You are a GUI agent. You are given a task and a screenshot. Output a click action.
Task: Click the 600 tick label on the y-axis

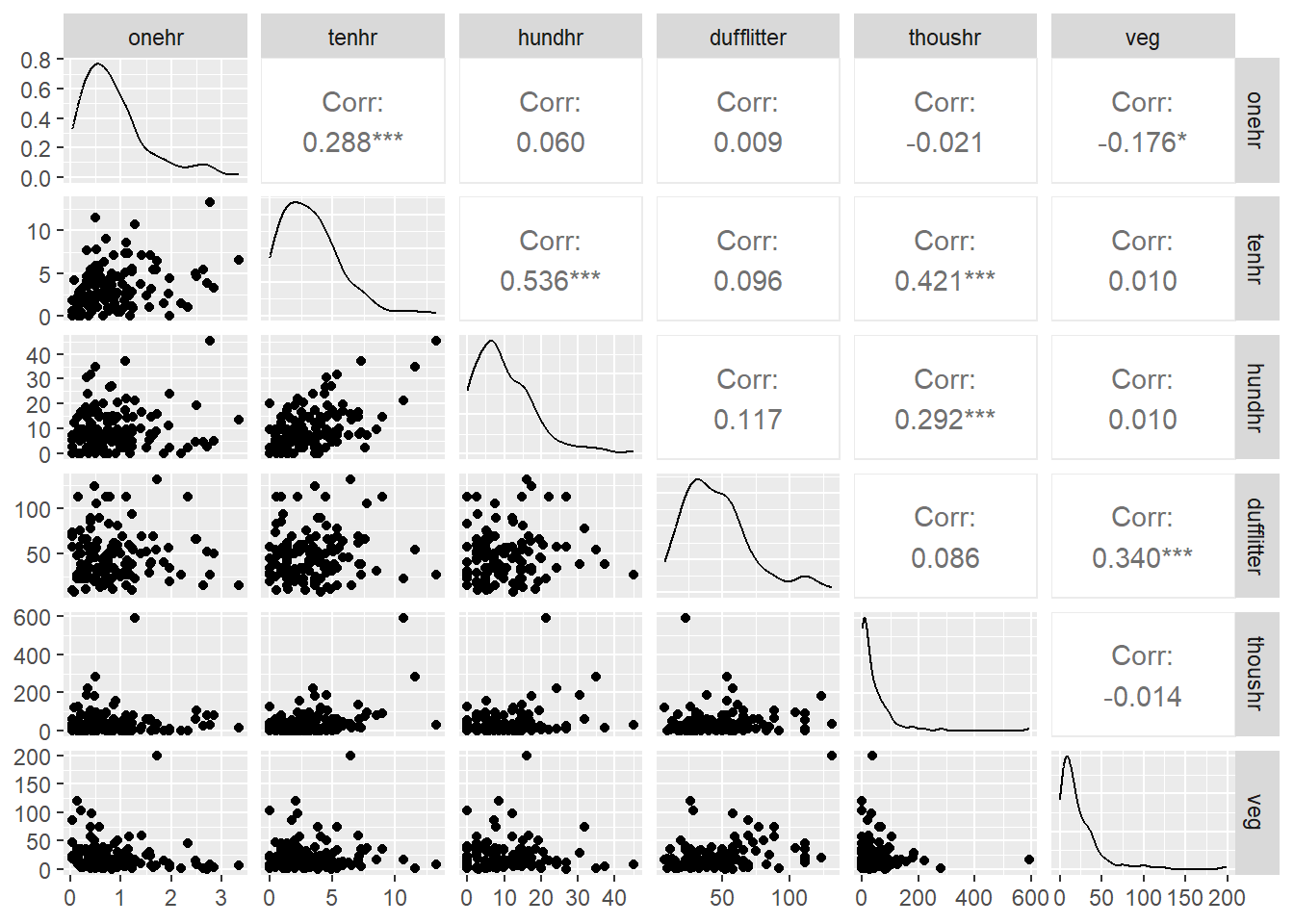click(32, 617)
